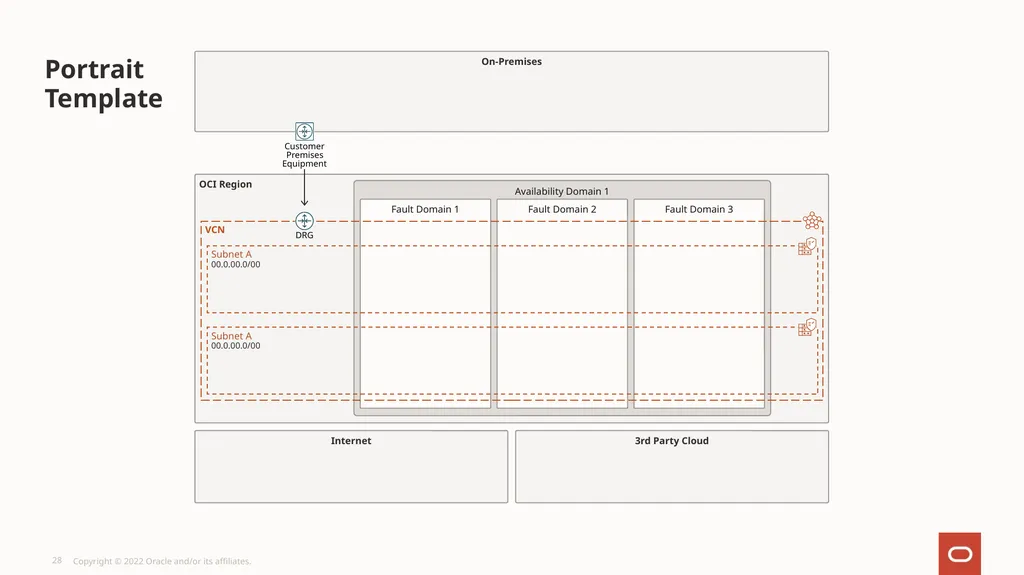Select the 'Portrait Template' slide title
The width and height of the screenshot is (1024, 575).
click(x=104, y=84)
